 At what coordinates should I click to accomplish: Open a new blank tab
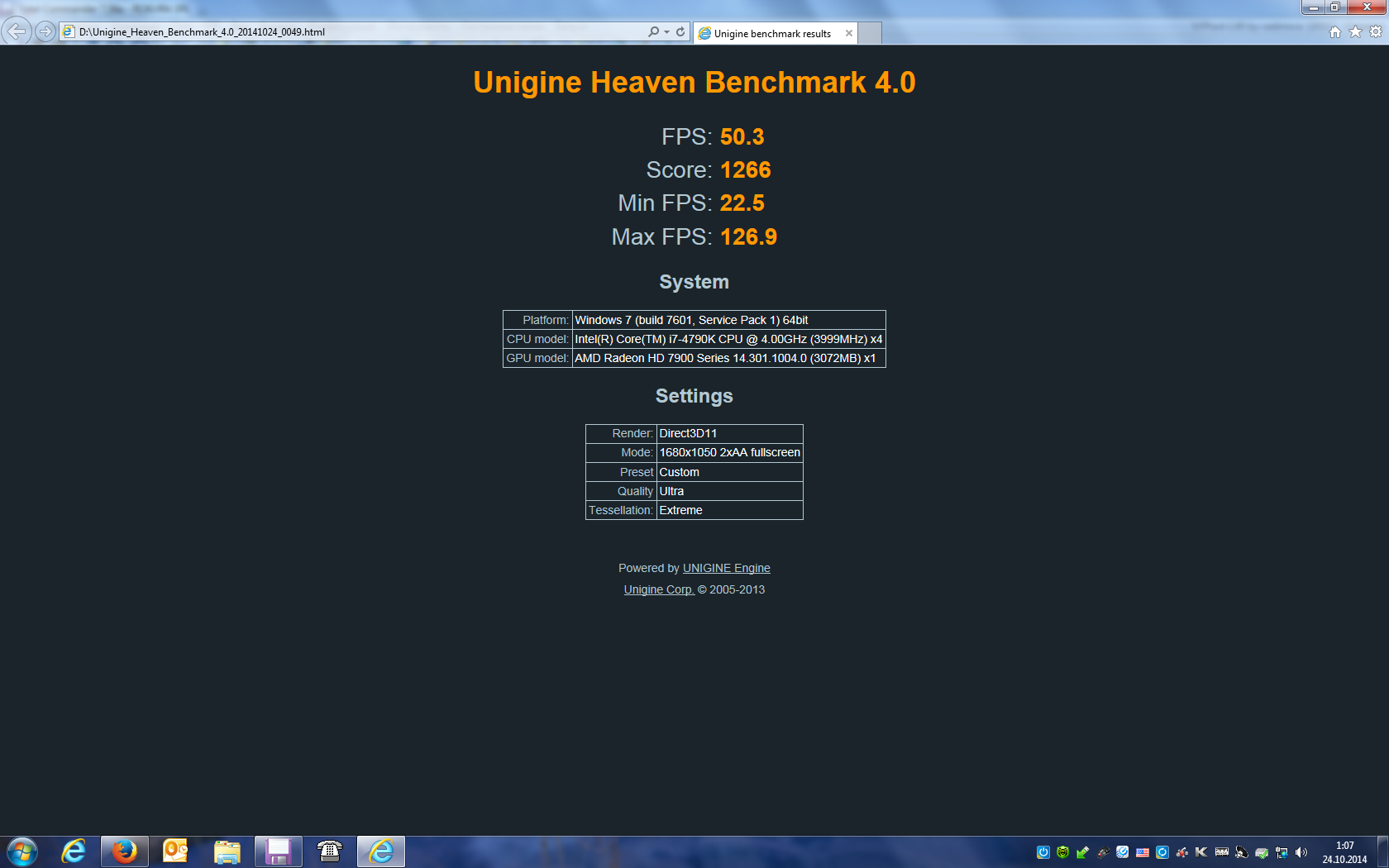click(870, 33)
